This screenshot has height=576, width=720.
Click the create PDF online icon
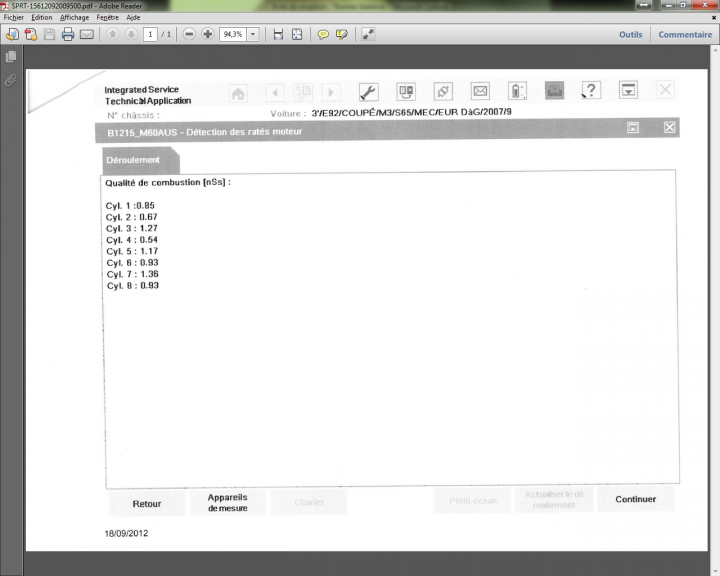(x=12, y=34)
